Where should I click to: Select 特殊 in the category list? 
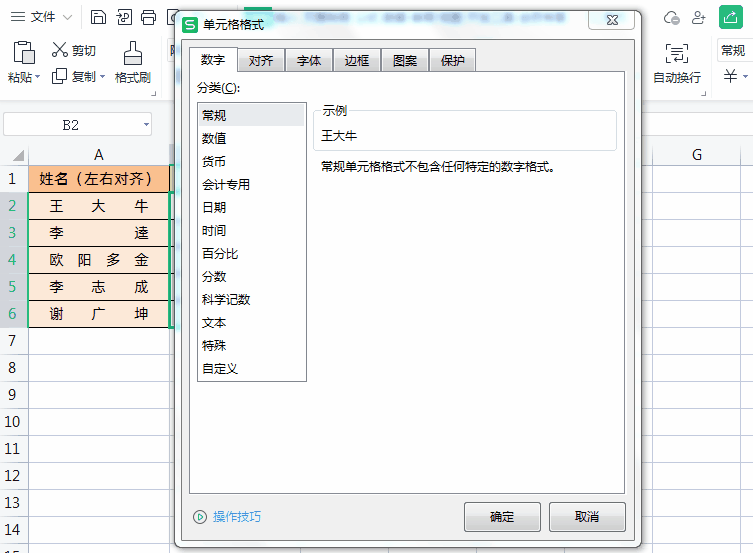pos(251,346)
